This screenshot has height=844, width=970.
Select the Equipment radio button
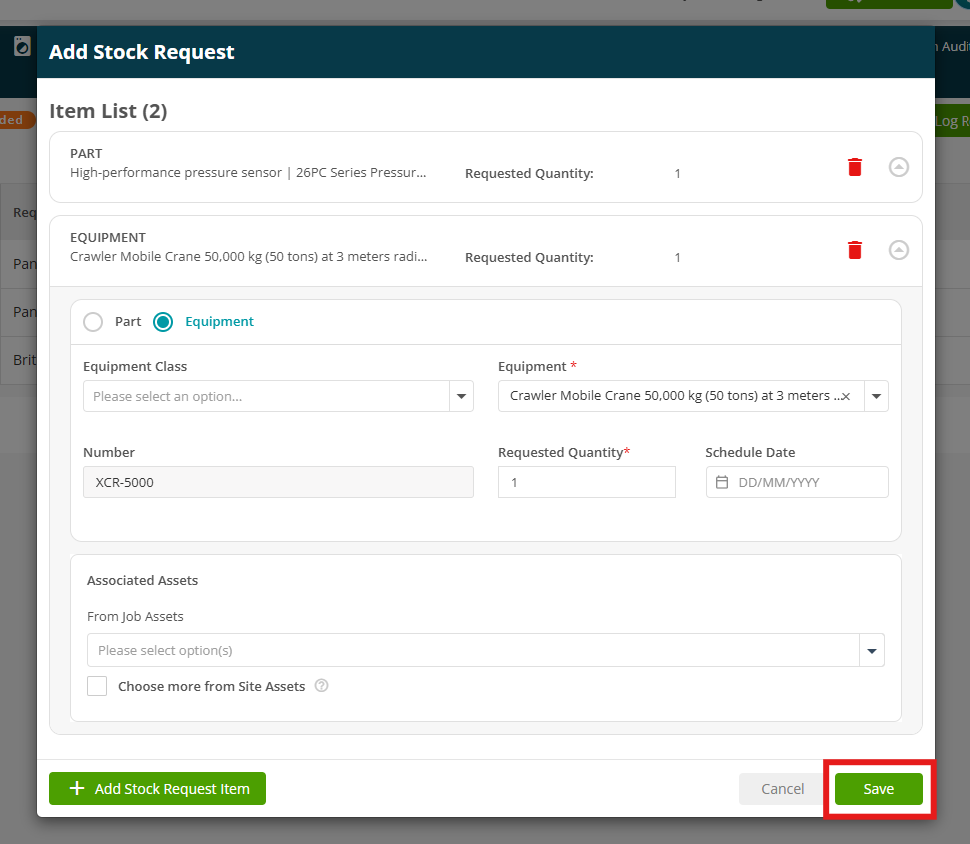tap(163, 322)
